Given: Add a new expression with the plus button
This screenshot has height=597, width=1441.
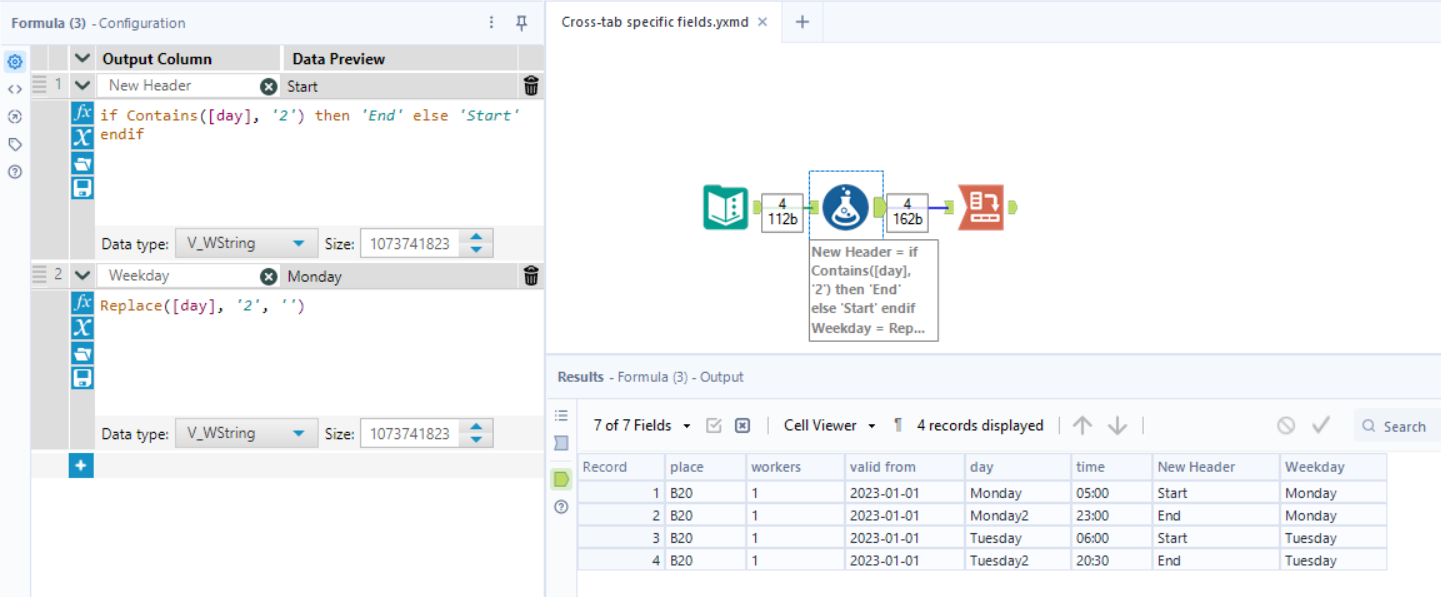Looking at the screenshot, I should 80,465.
